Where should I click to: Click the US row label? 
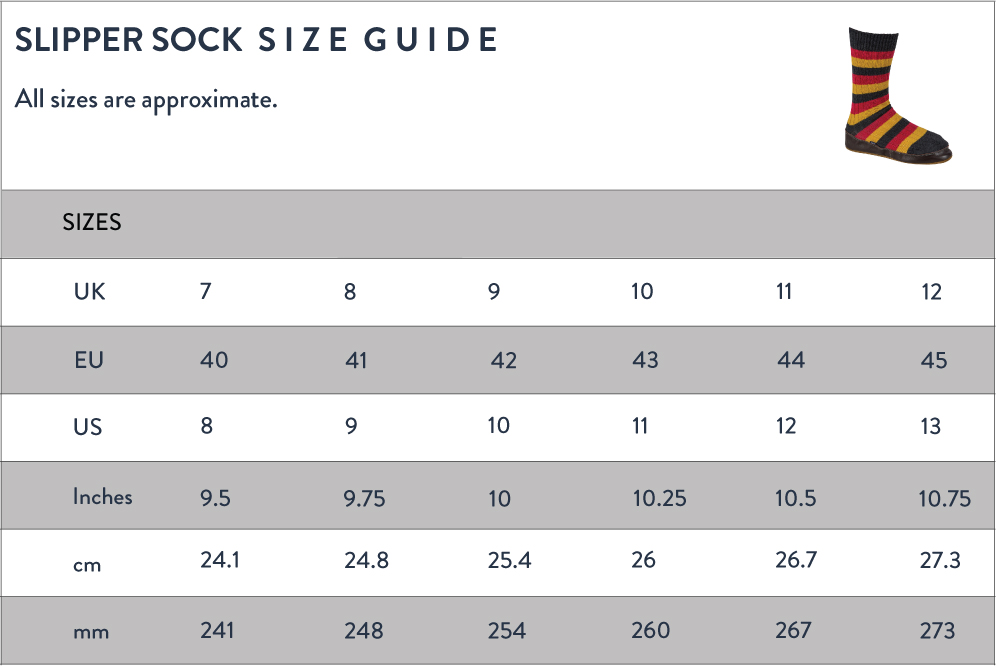click(88, 426)
